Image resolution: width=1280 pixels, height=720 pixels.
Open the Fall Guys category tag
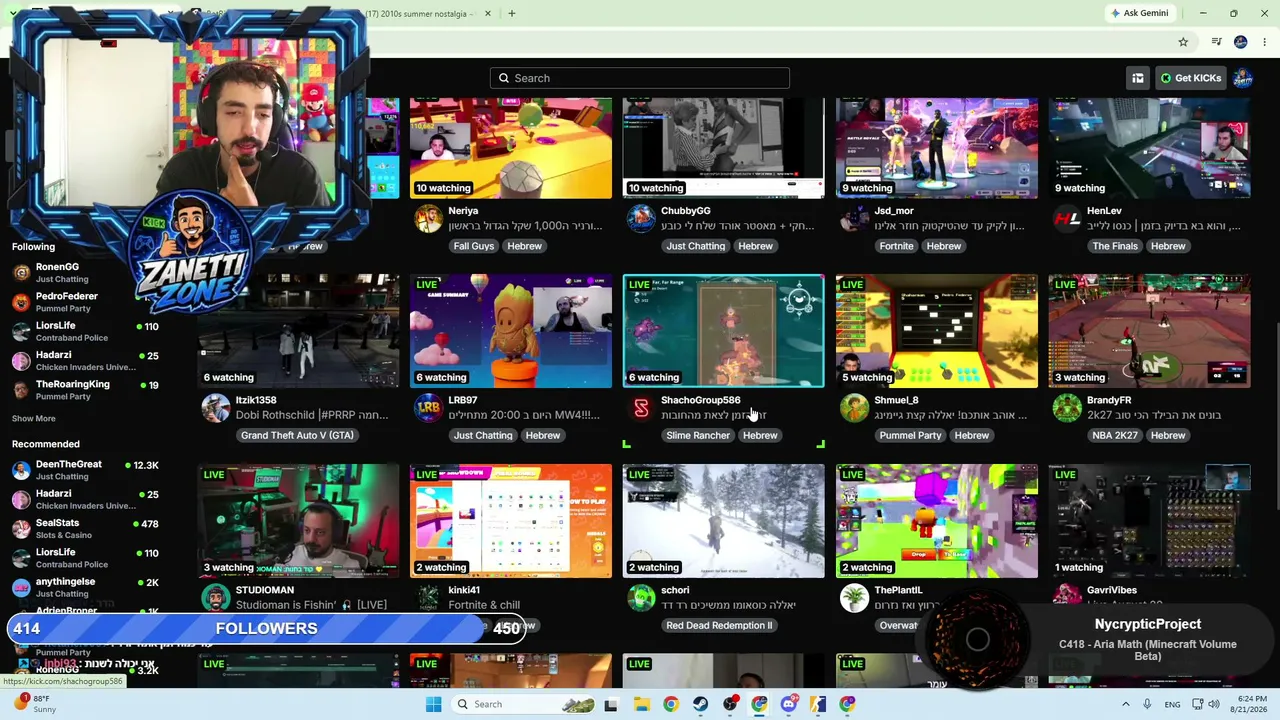coord(474,246)
